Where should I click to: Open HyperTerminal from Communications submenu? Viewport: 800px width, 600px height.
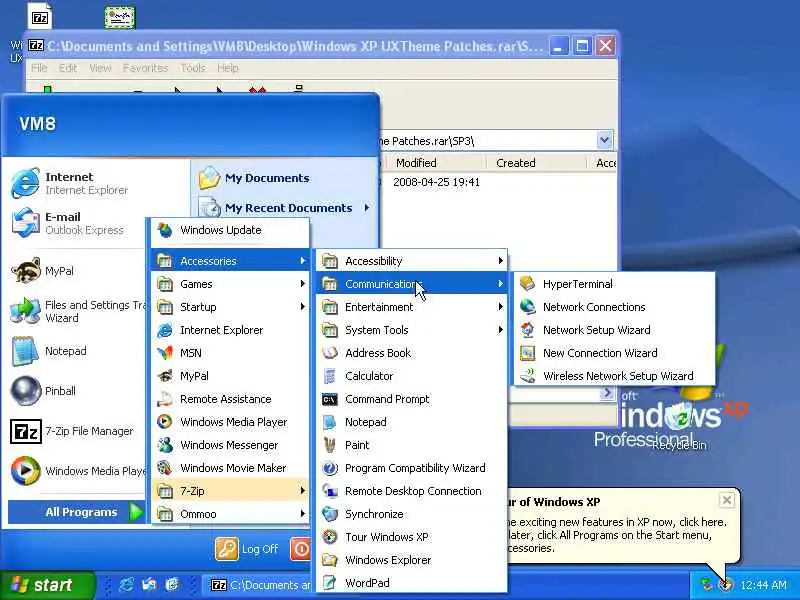(x=614, y=284)
